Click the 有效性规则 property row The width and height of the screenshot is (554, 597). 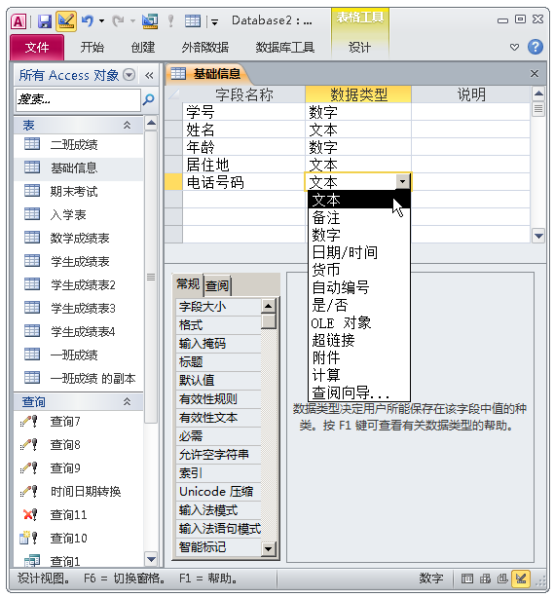pyautogui.click(x=219, y=399)
